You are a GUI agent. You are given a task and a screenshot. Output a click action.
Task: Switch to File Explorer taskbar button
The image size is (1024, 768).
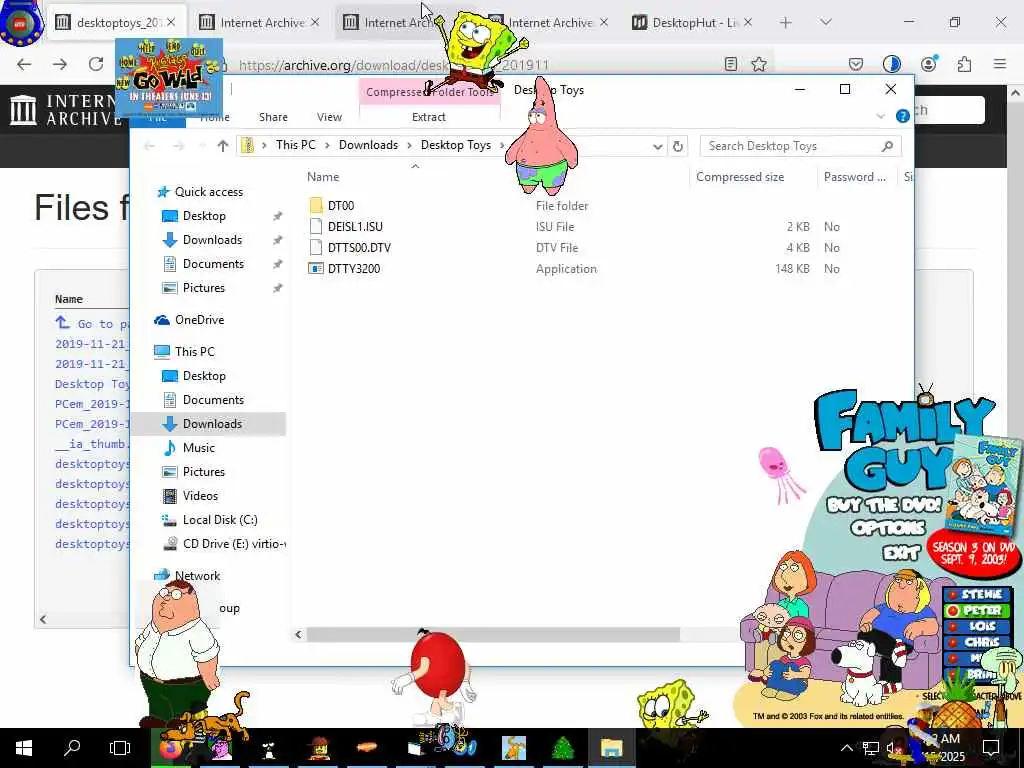612,748
